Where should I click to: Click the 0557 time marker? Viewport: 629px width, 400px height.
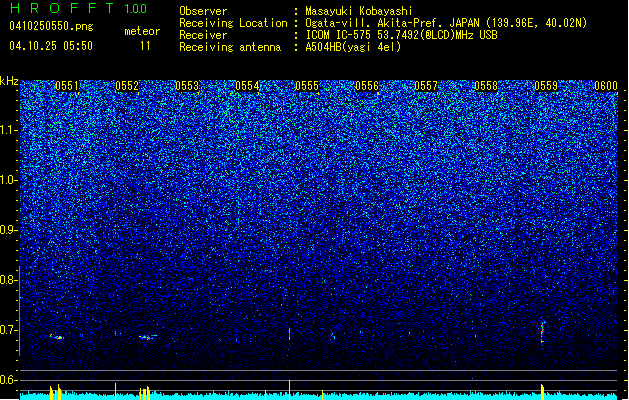(x=426, y=86)
